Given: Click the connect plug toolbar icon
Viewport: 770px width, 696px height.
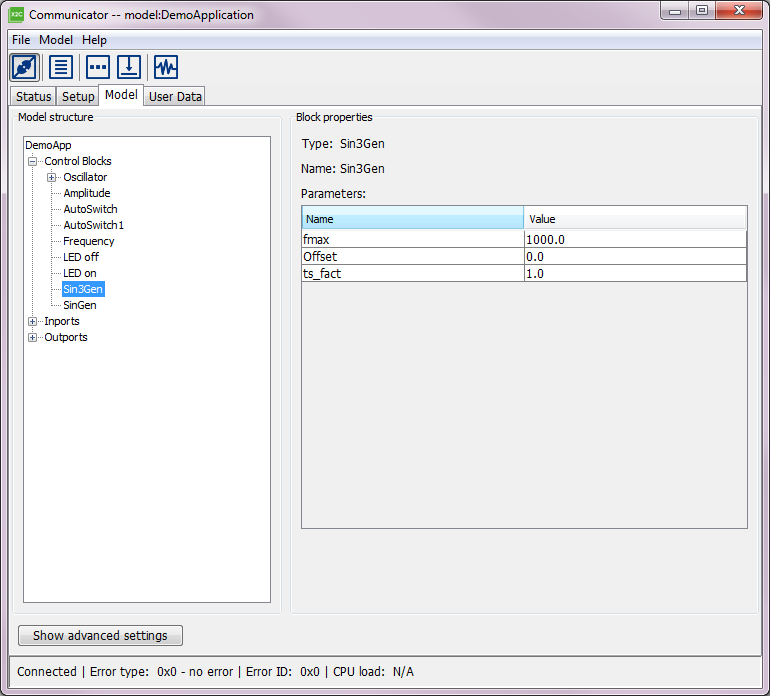Looking at the screenshot, I should coord(24,67).
